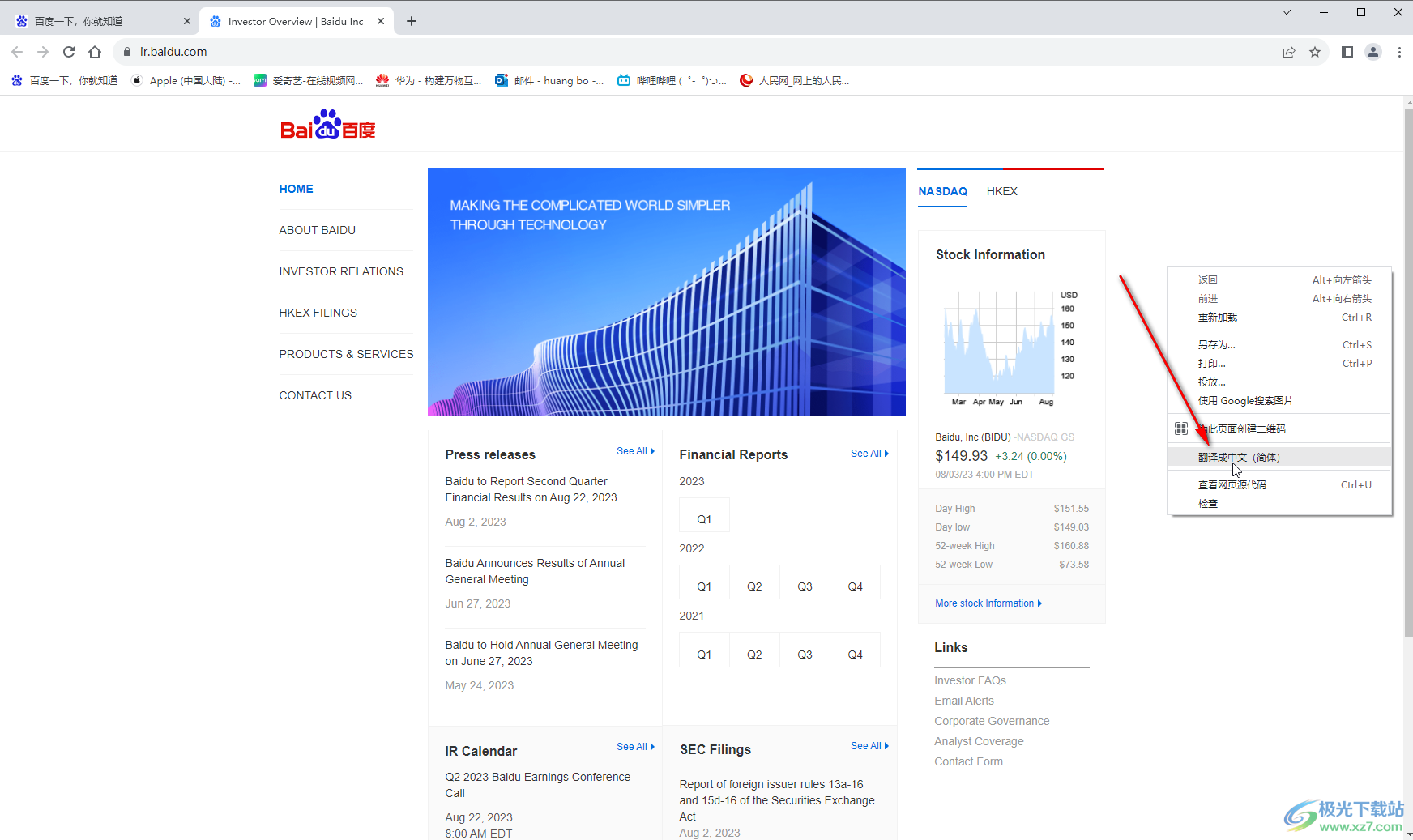This screenshot has width=1413, height=840.
Task: Click See All for SEC Filings
Action: tap(869, 746)
